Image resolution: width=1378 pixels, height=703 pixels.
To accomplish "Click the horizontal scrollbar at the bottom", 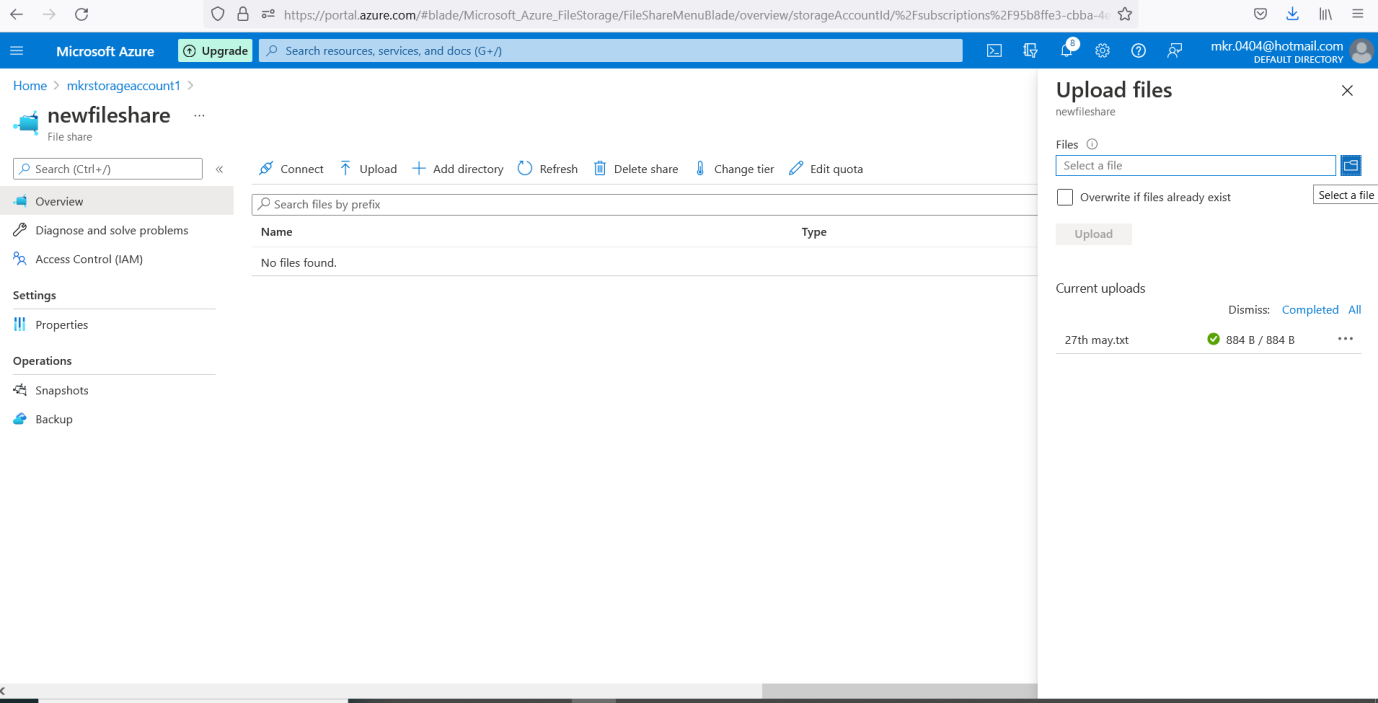I will coord(899,691).
